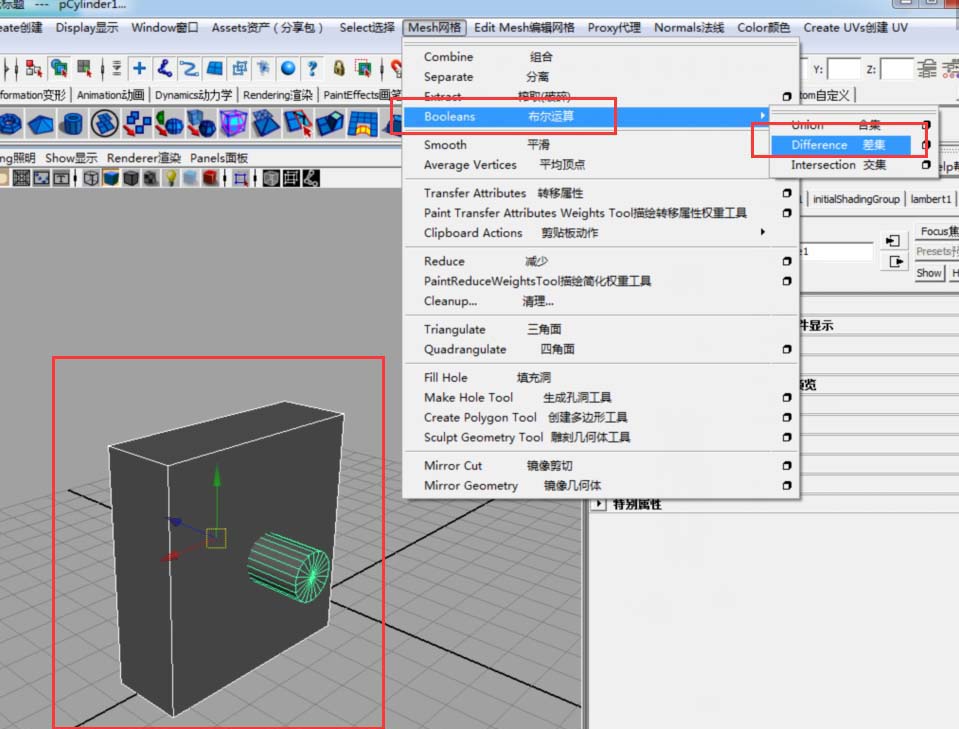Viewport: 959px width, 729px height.
Task: Toggle the X-ray joints icon
Action: click(311, 178)
